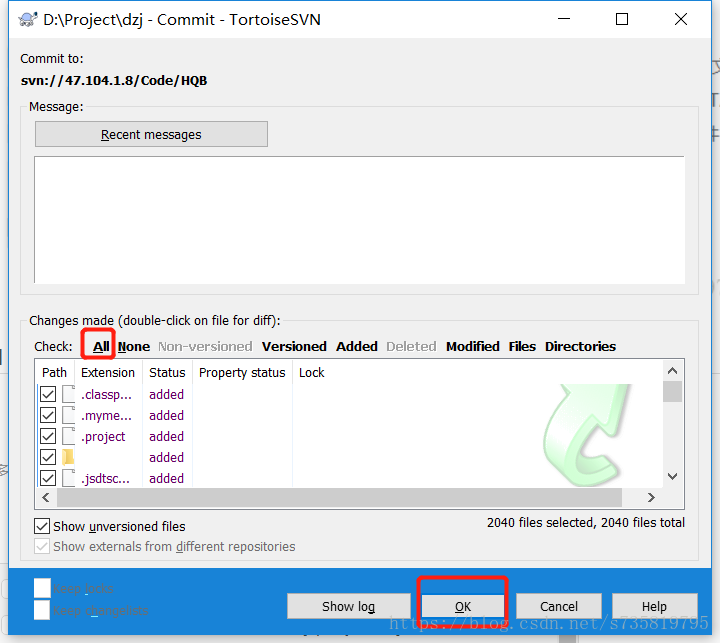Click the TortoiseSVN turtle title icon

(28, 19)
